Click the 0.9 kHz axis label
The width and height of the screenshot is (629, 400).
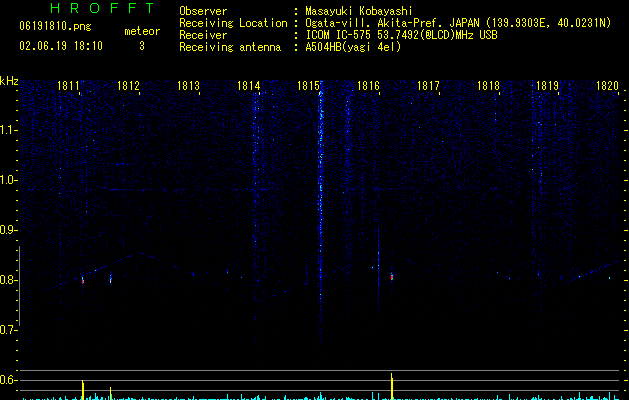(9, 230)
